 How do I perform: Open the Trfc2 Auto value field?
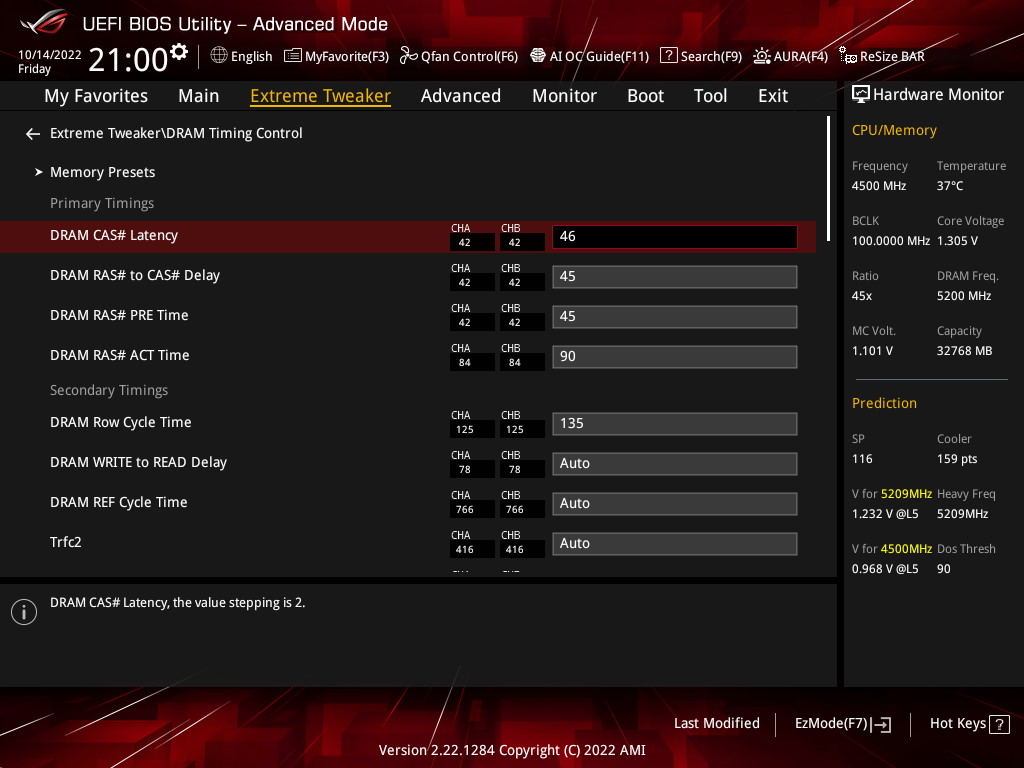[674, 544]
